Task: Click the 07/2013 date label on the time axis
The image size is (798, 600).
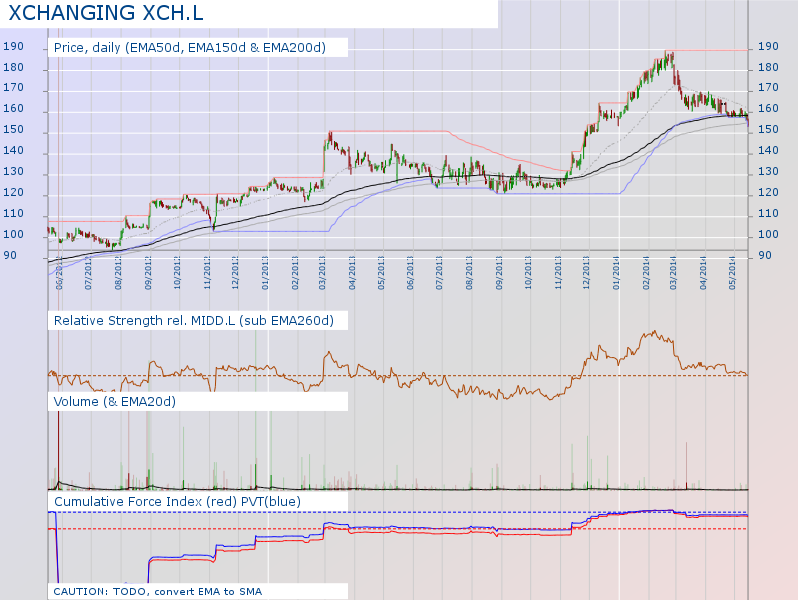Action: [x=439, y=273]
